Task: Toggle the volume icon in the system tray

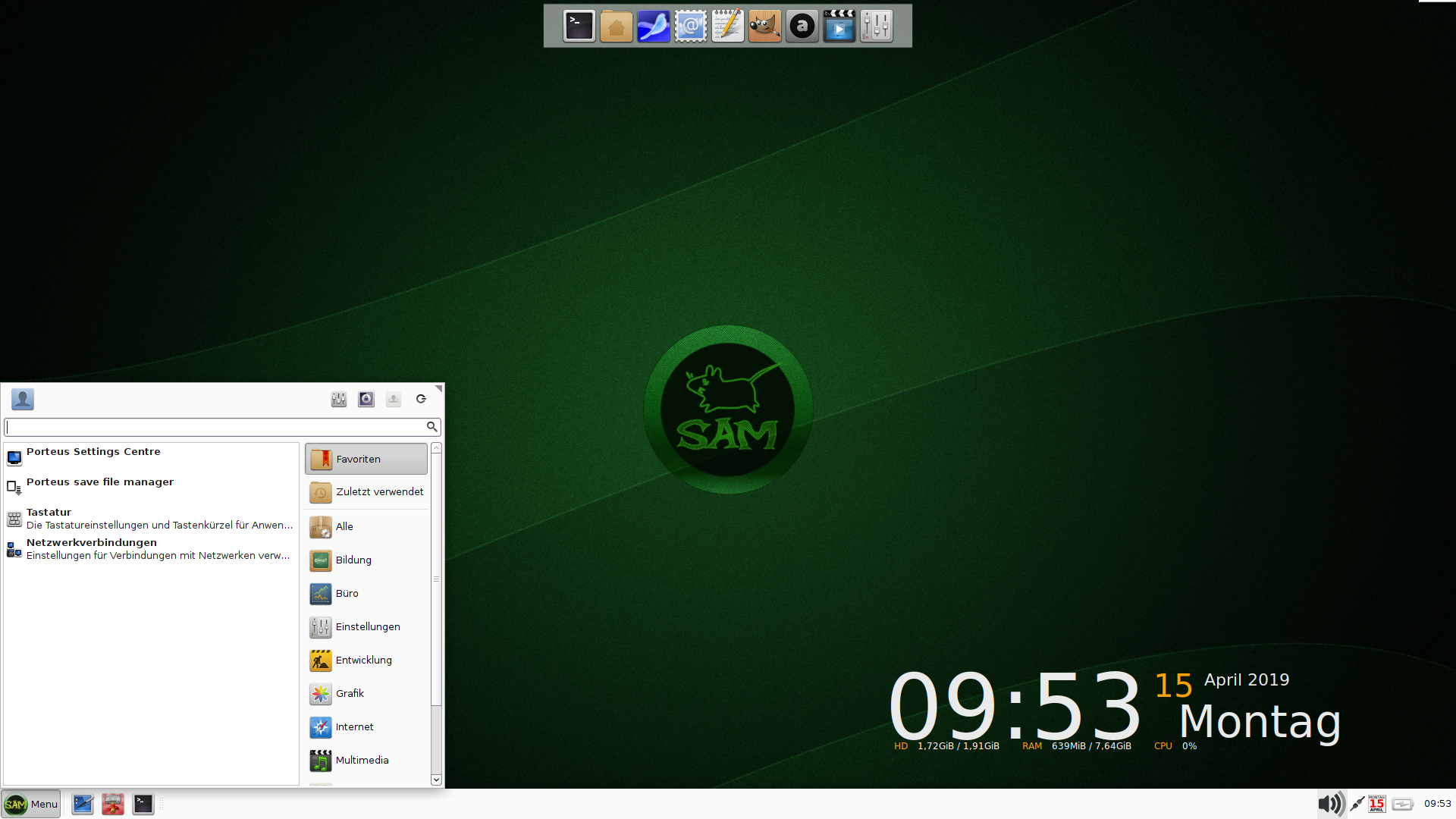Action: pyautogui.click(x=1331, y=804)
